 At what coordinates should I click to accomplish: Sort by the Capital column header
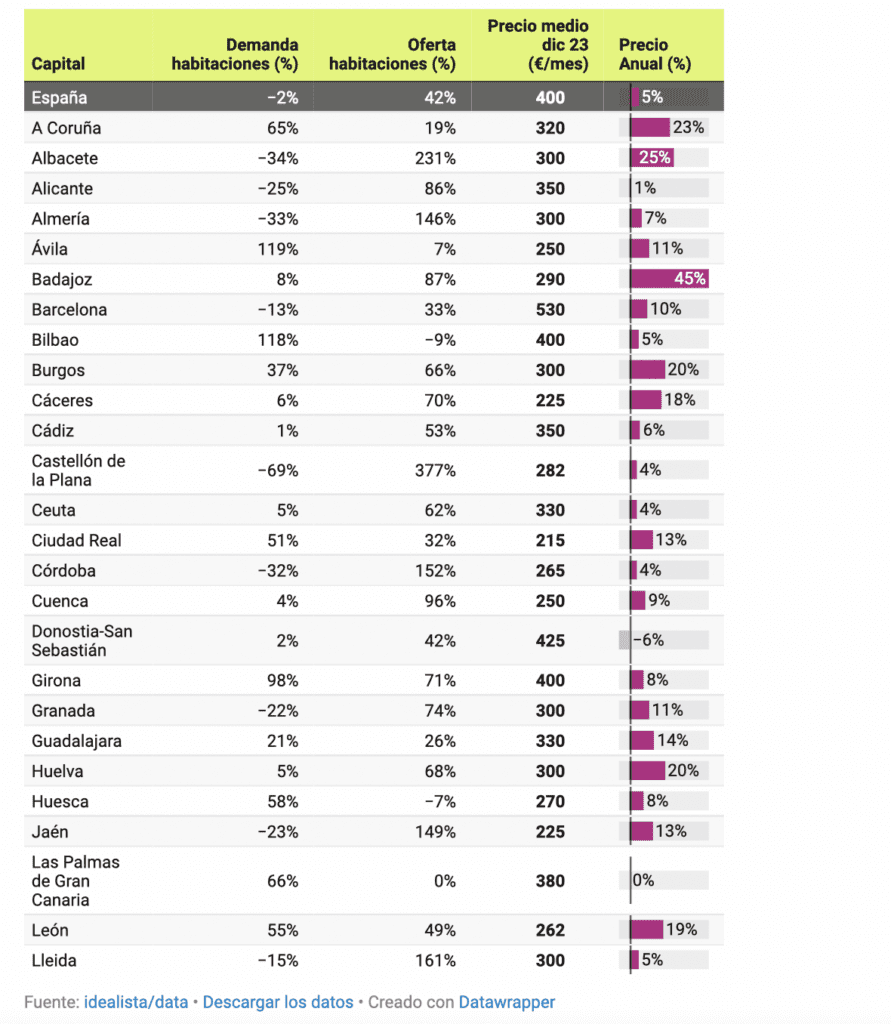(58, 64)
